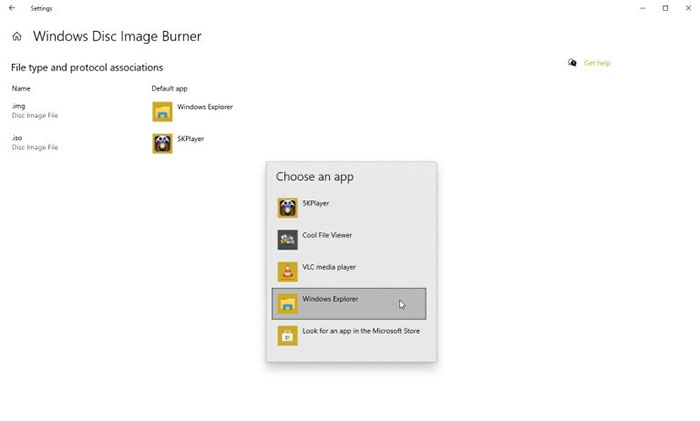
Task: Click the 5KPlayer icon beside .iso
Action: tap(162, 143)
